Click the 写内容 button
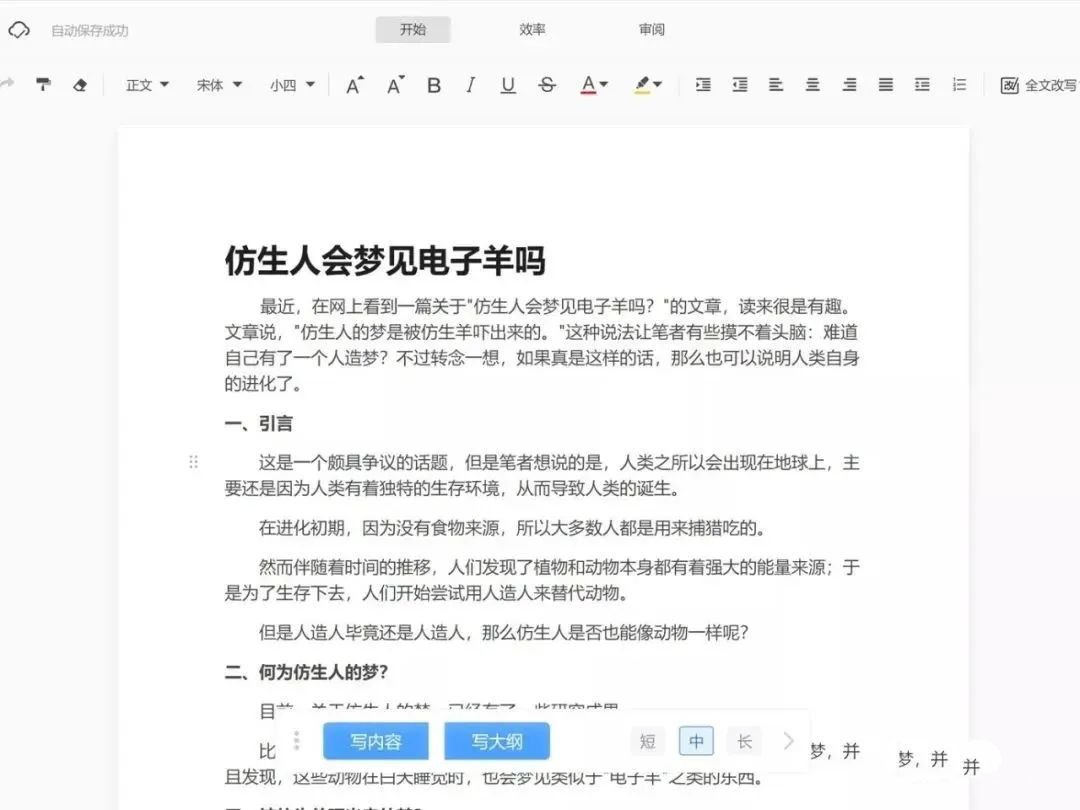 (x=376, y=741)
